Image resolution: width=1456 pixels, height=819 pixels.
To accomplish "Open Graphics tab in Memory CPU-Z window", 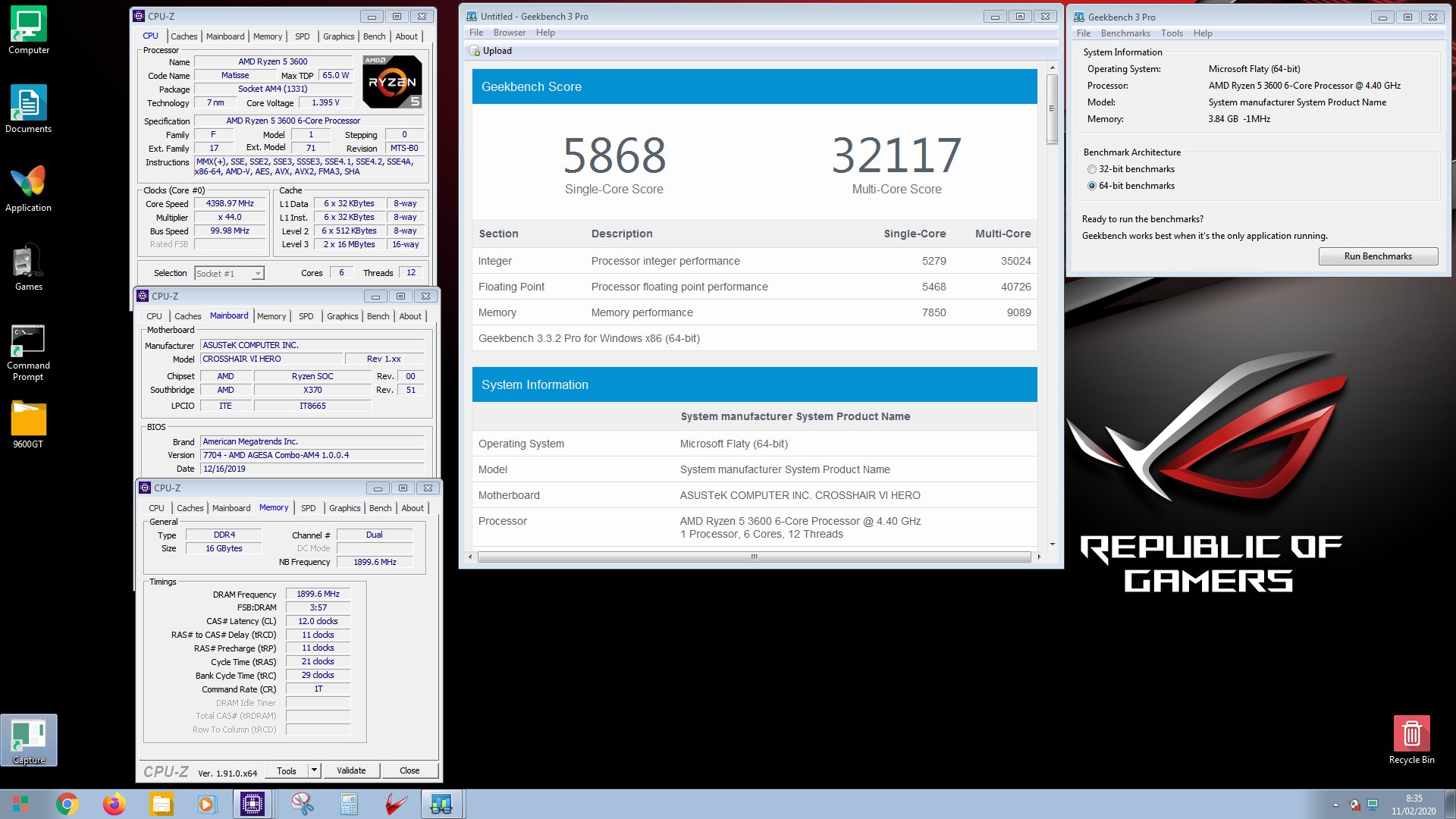I will pyautogui.click(x=345, y=508).
